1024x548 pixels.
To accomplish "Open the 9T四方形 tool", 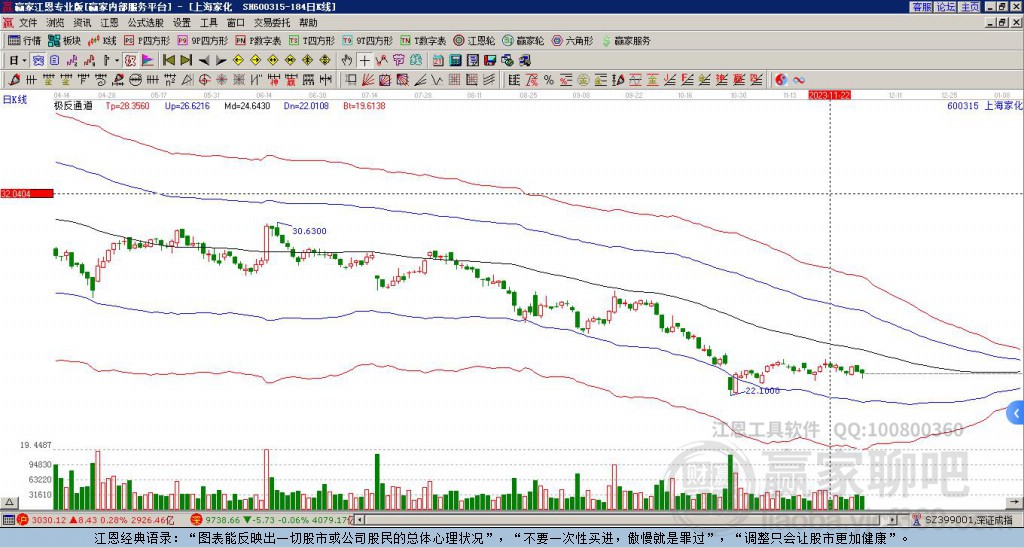I will tap(367, 40).
